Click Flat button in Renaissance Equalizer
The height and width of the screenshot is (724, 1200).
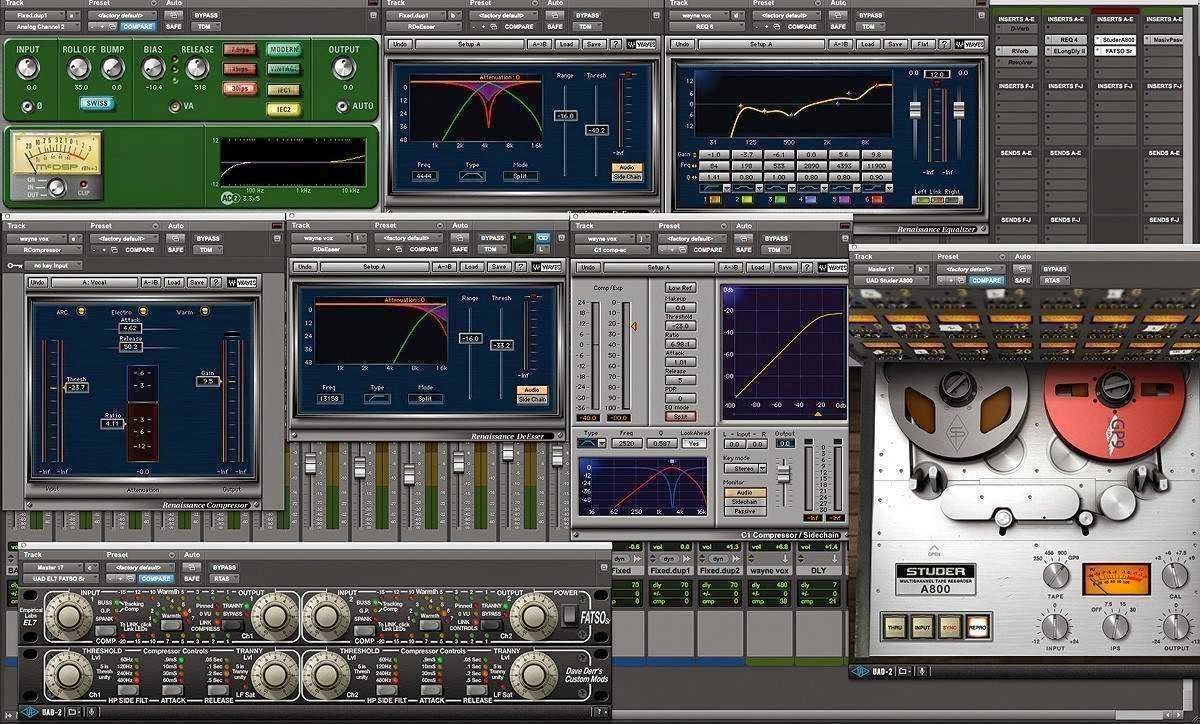point(923,44)
